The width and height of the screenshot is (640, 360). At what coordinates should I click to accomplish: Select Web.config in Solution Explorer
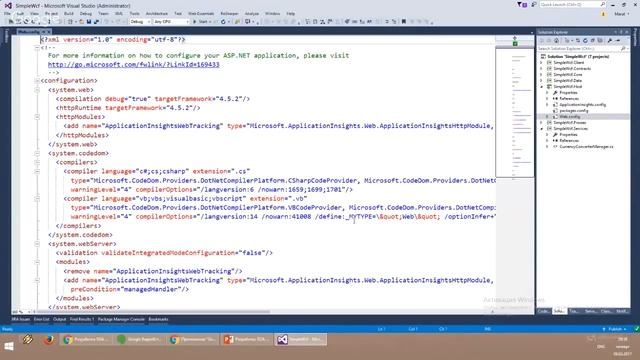pos(569,117)
